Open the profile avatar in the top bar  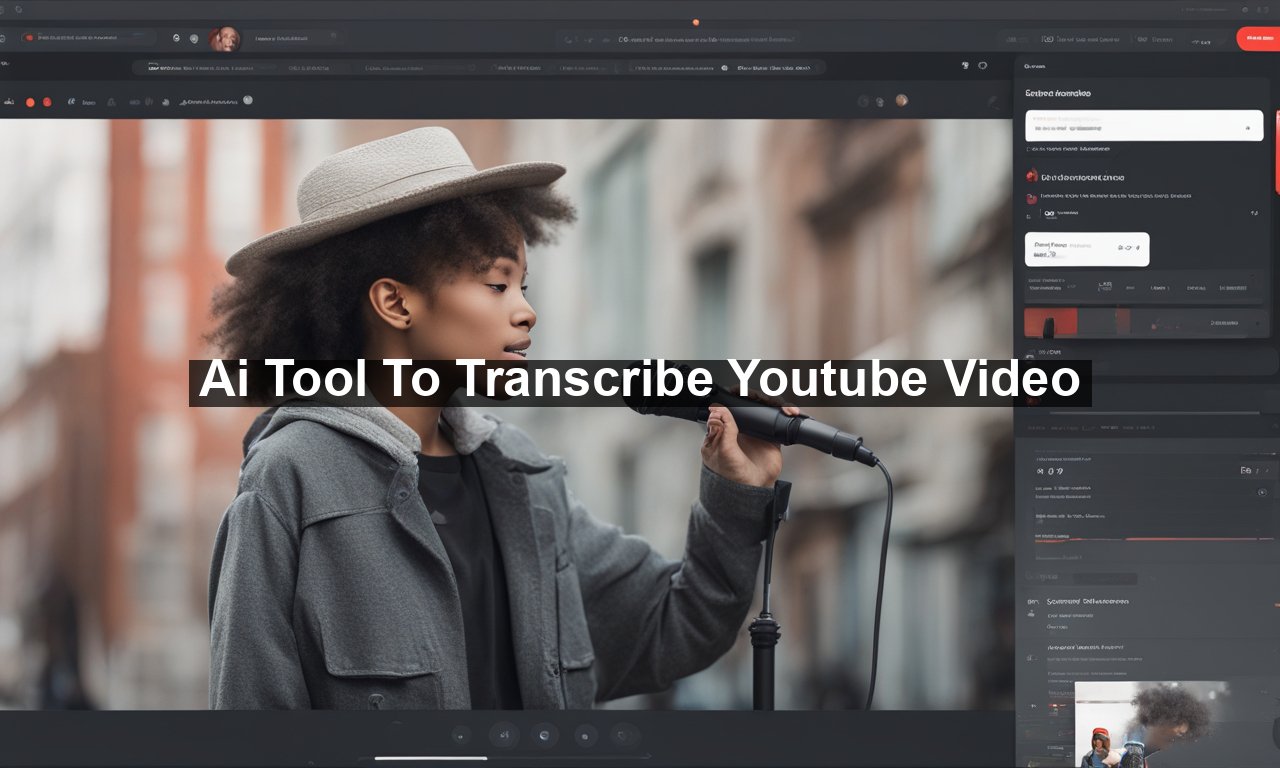(x=225, y=39)
